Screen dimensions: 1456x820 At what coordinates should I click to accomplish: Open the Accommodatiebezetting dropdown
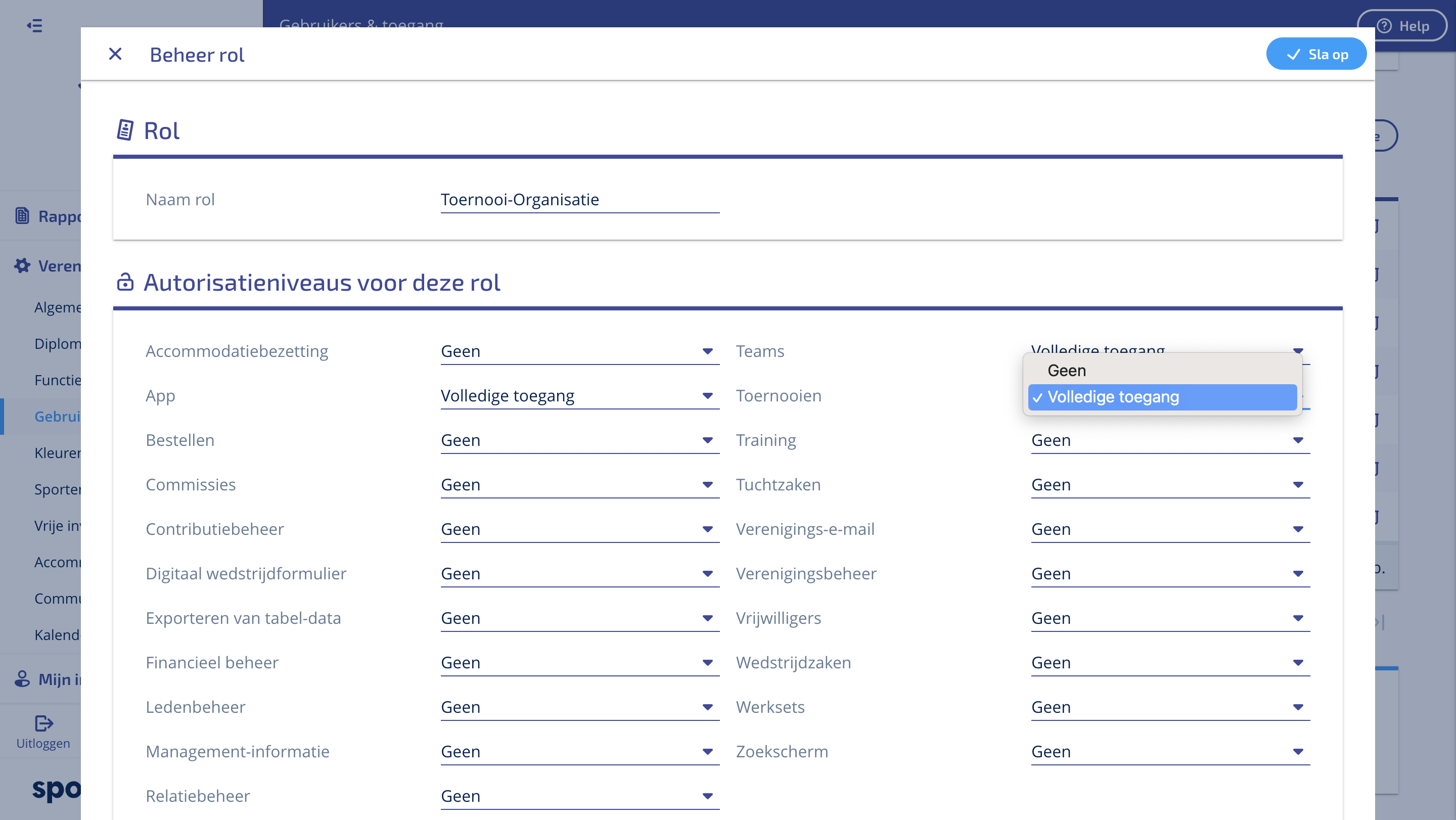[579, 351]
